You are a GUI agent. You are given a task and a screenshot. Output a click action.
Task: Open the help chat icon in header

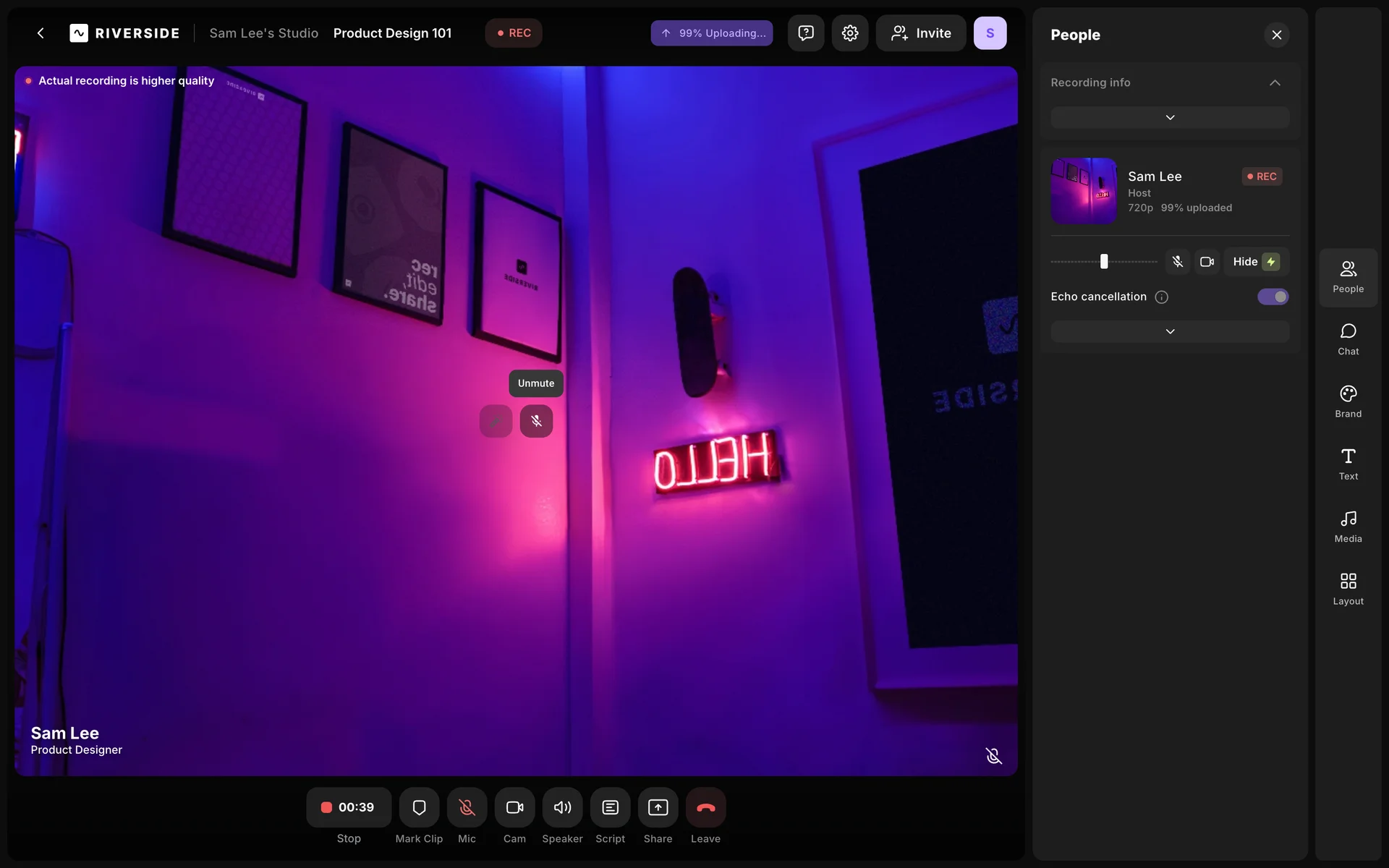click(806, 33)
